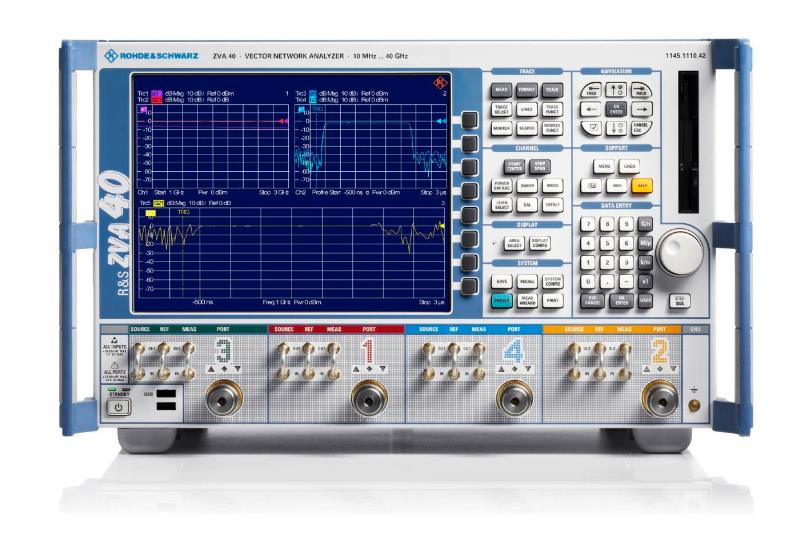
Task: Tap the decimal point key
Action: (607, 282)
